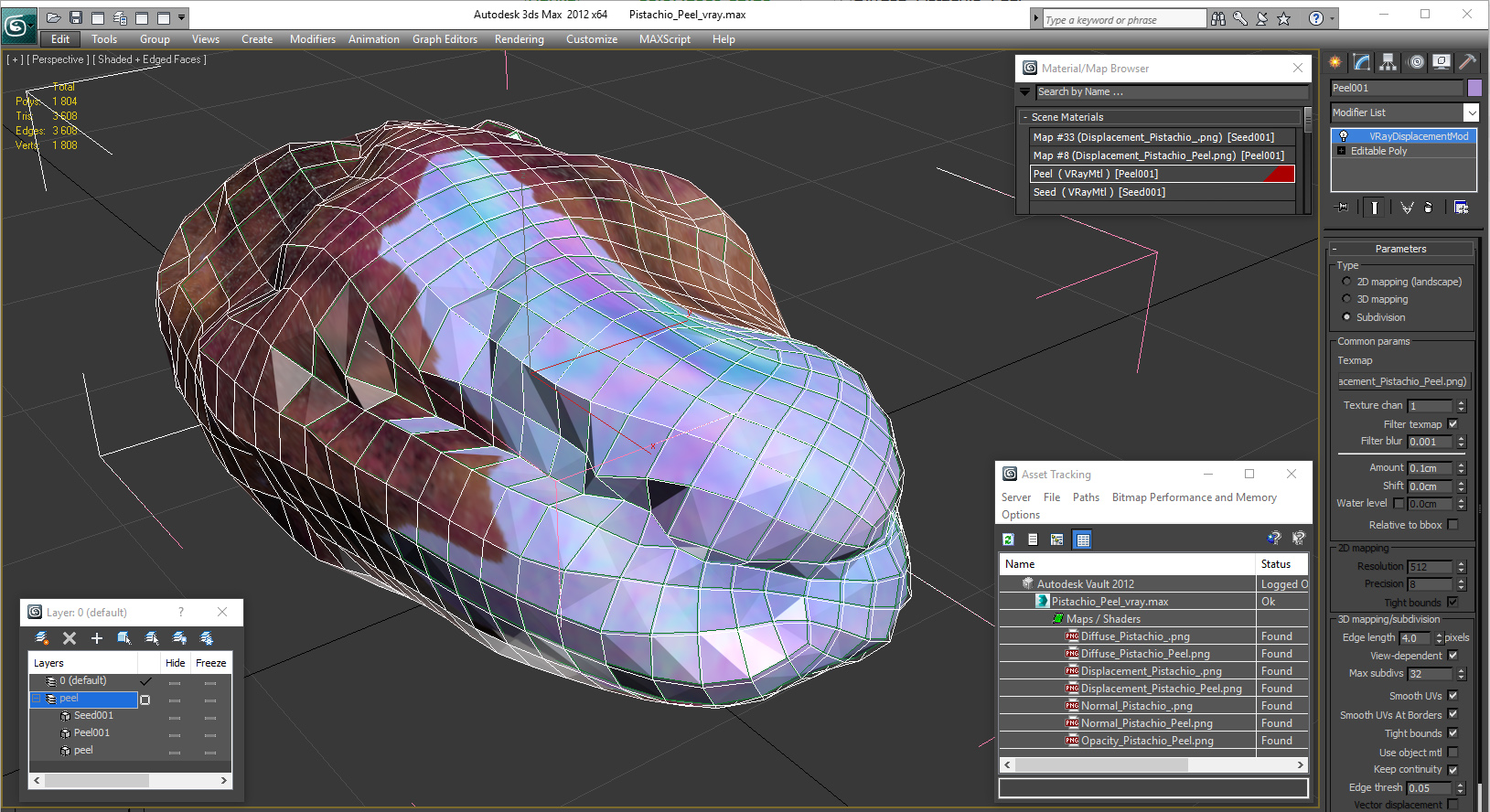Open Help dropdown arrow beside question mark

pos(1332,18)
